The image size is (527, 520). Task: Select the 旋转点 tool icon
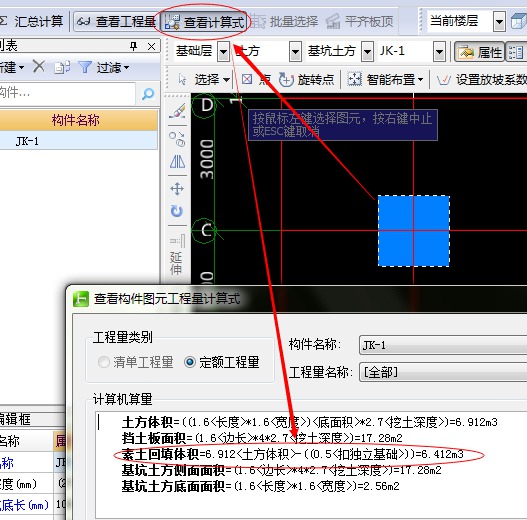286,80
